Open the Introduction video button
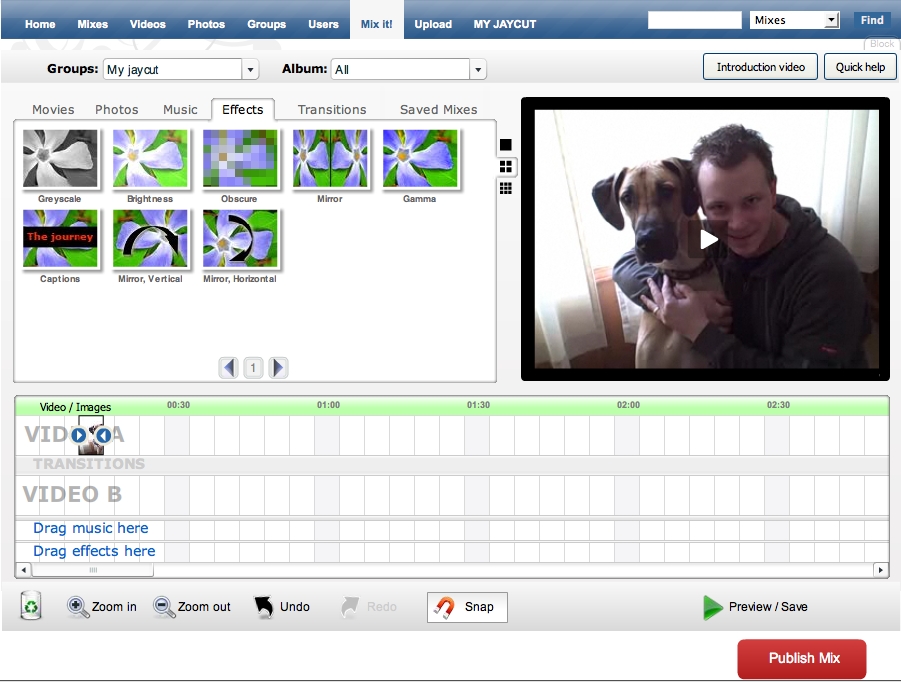Image resolution: width=901 pixels, height=682 pixels. point(760,67)
